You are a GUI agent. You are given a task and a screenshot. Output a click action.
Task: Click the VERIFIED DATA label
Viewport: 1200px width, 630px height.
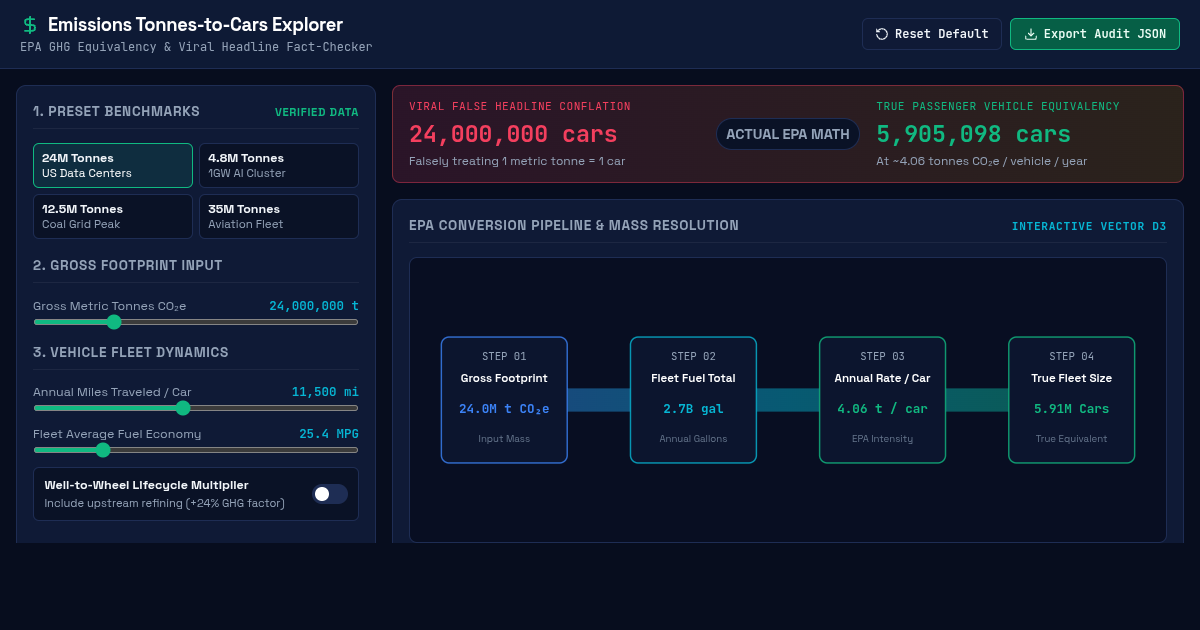[317, 112]
